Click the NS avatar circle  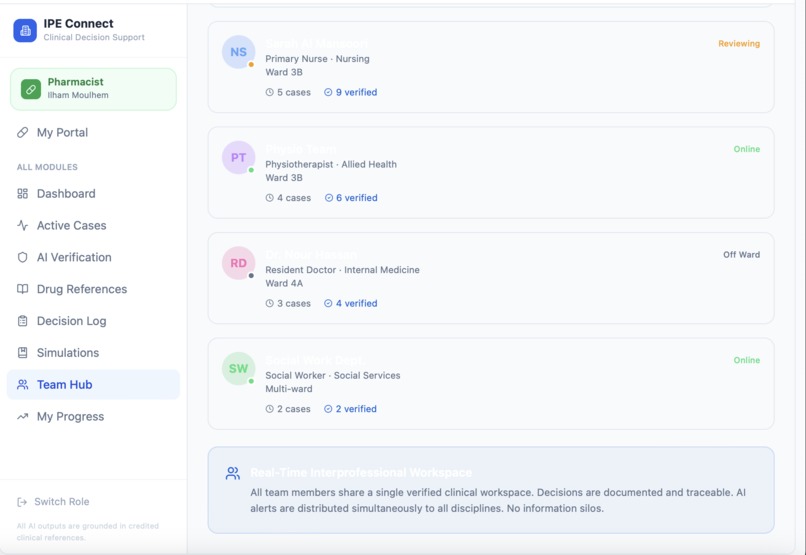239,52
